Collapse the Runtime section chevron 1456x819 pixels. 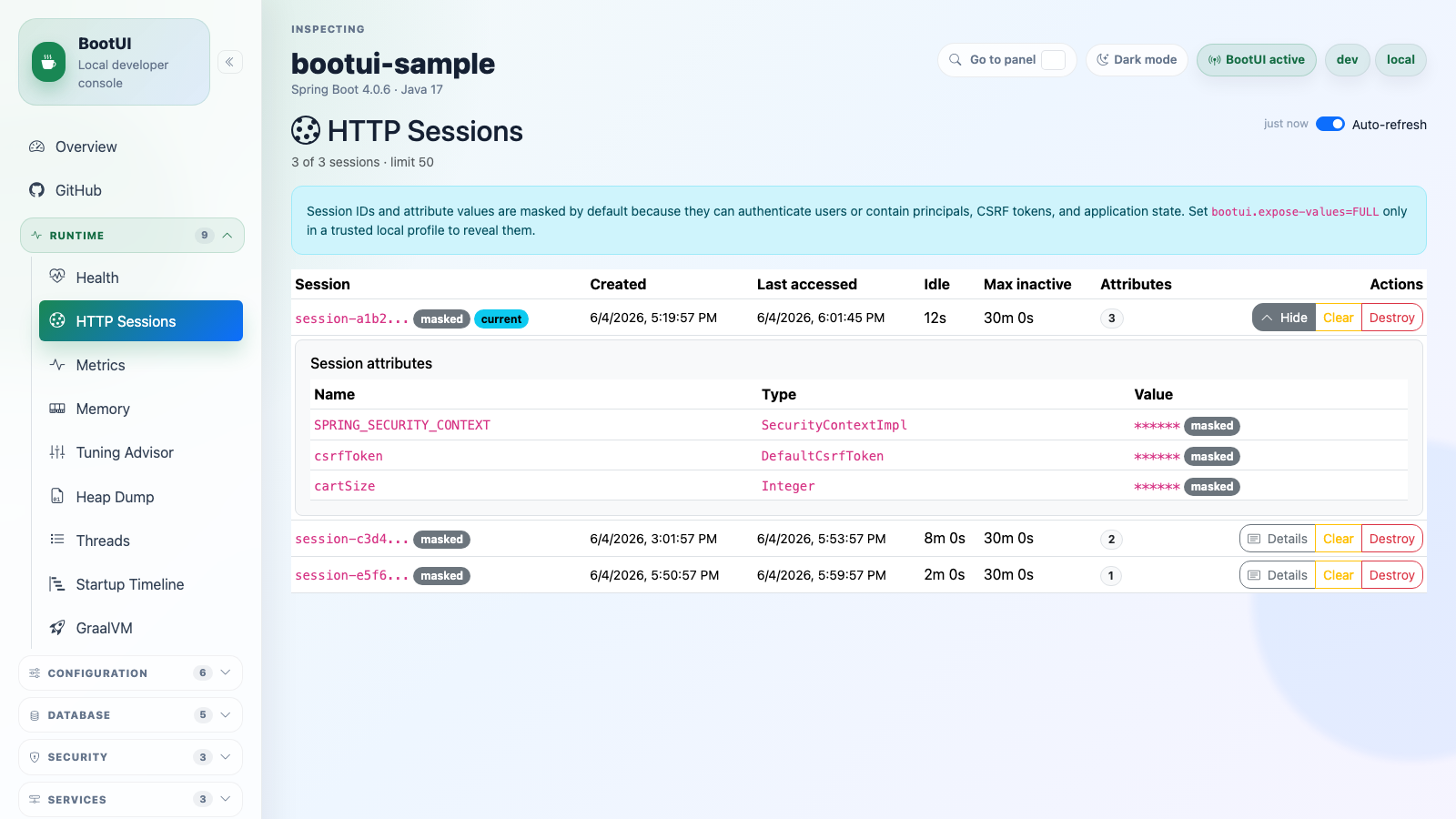(x=227, y=236)
